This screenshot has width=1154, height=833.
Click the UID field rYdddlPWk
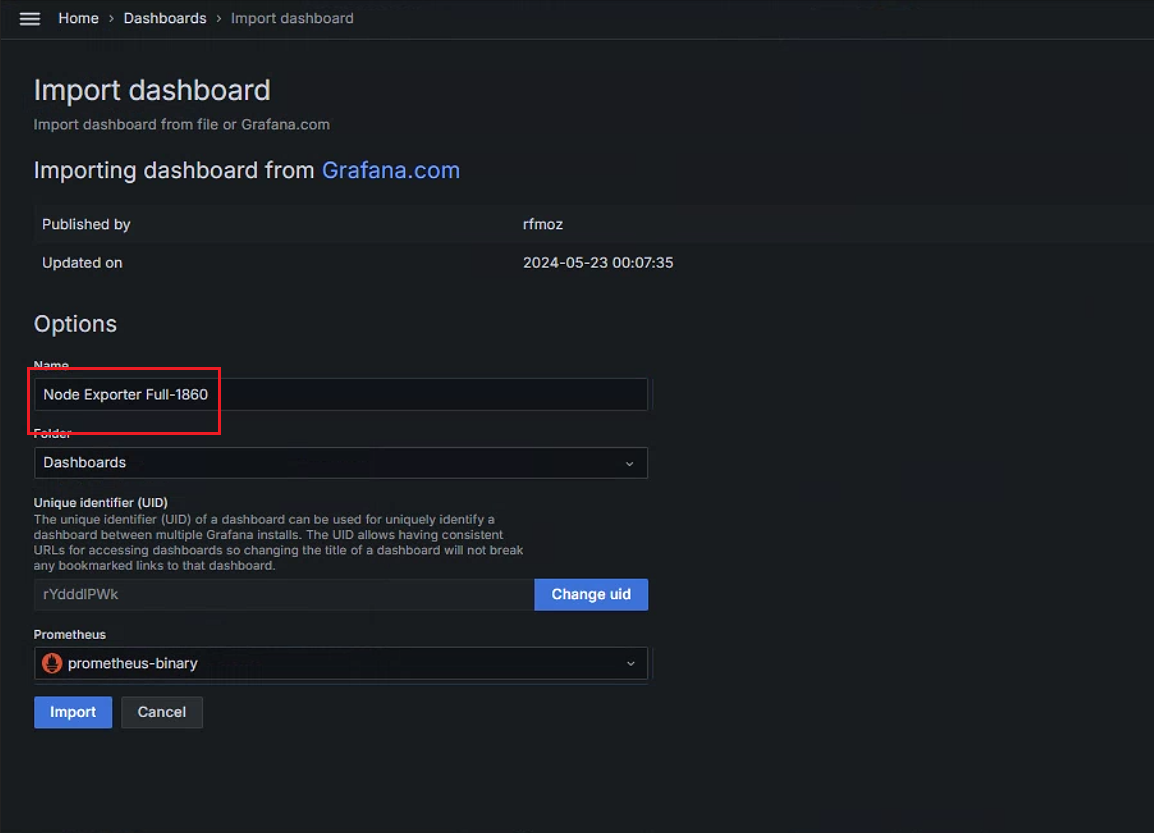click(284, 595)
